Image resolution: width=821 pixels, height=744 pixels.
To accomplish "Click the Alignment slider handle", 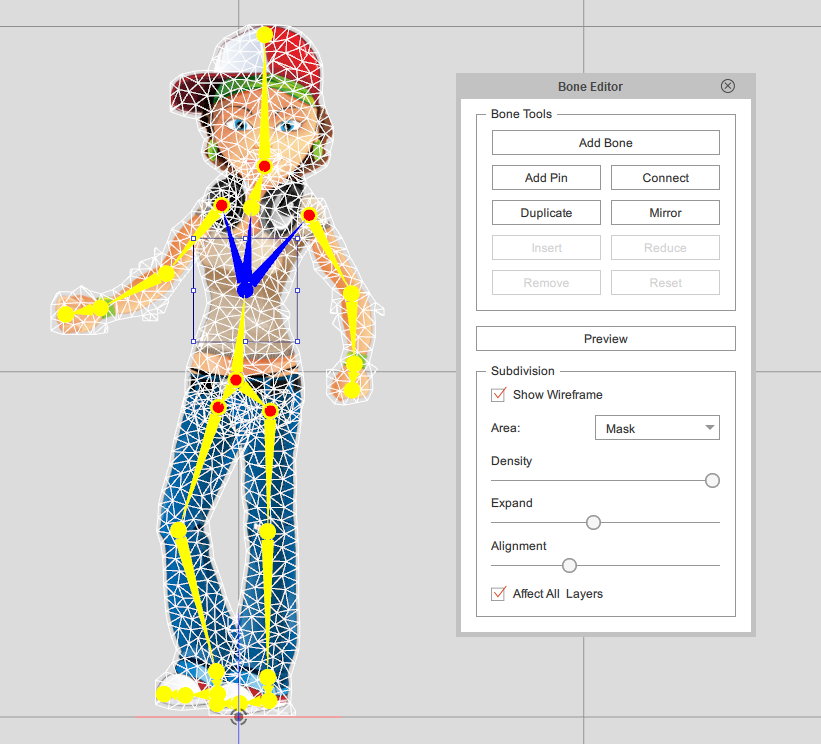I will (569, 565).
